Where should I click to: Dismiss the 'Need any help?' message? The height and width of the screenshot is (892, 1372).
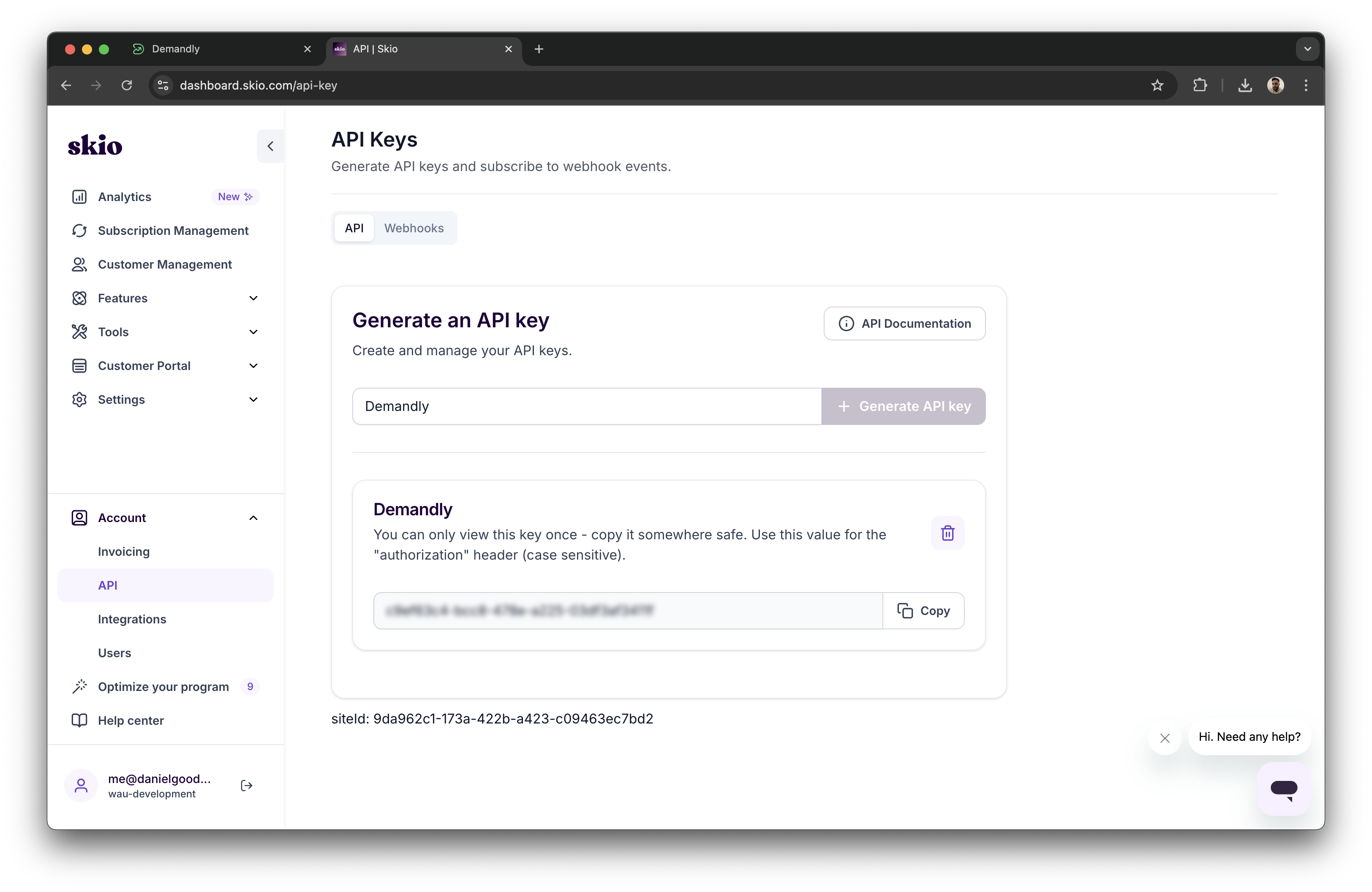(1165, 738)
